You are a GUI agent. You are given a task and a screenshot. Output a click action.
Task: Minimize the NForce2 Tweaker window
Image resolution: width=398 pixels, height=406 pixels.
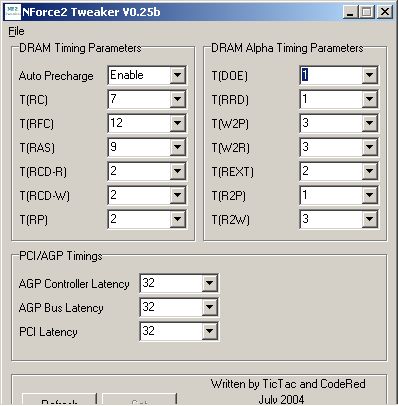click(x=350, y=12)
